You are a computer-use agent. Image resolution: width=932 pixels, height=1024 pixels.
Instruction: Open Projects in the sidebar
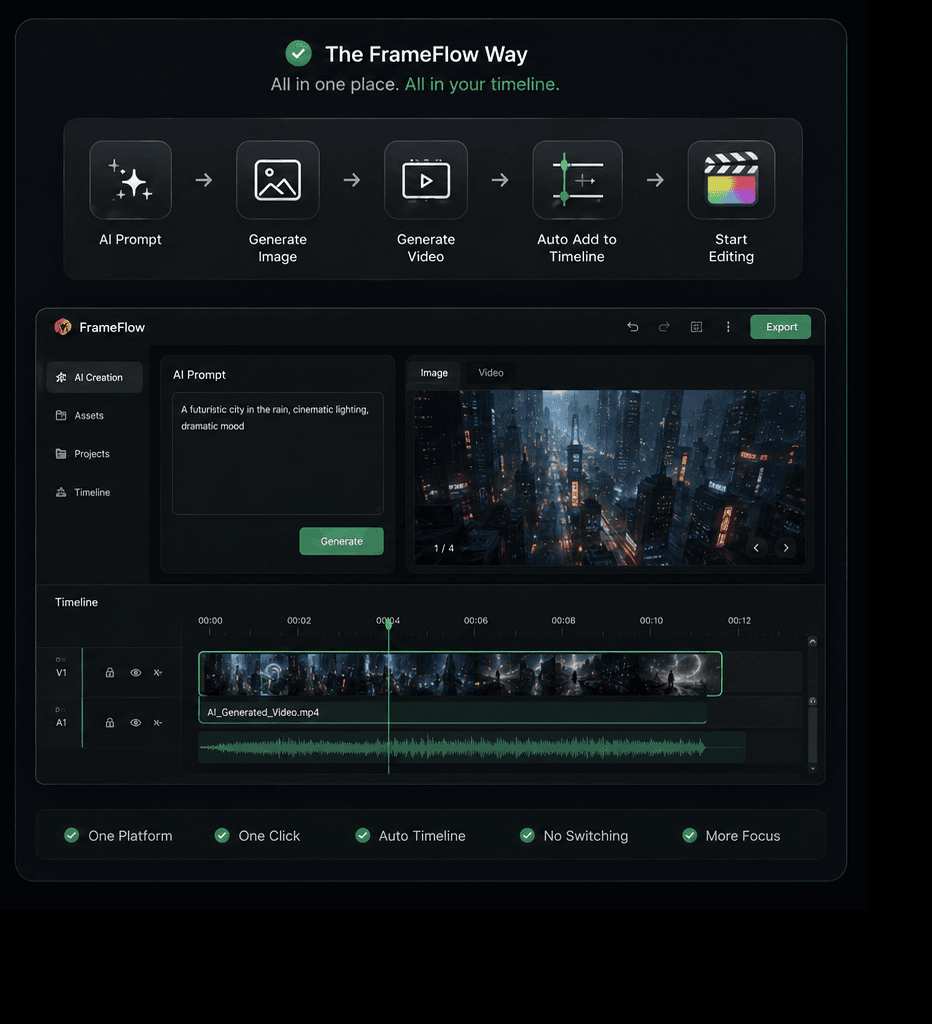83,454
